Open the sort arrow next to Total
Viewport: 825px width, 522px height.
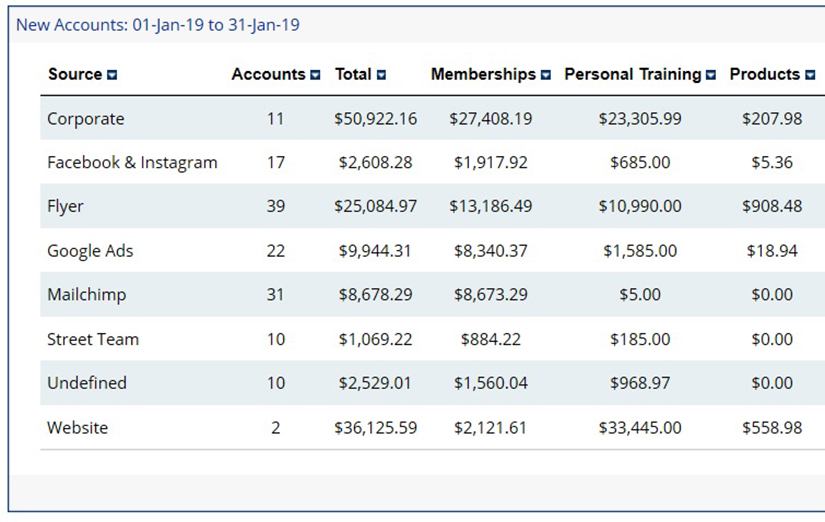coord(381,75)
